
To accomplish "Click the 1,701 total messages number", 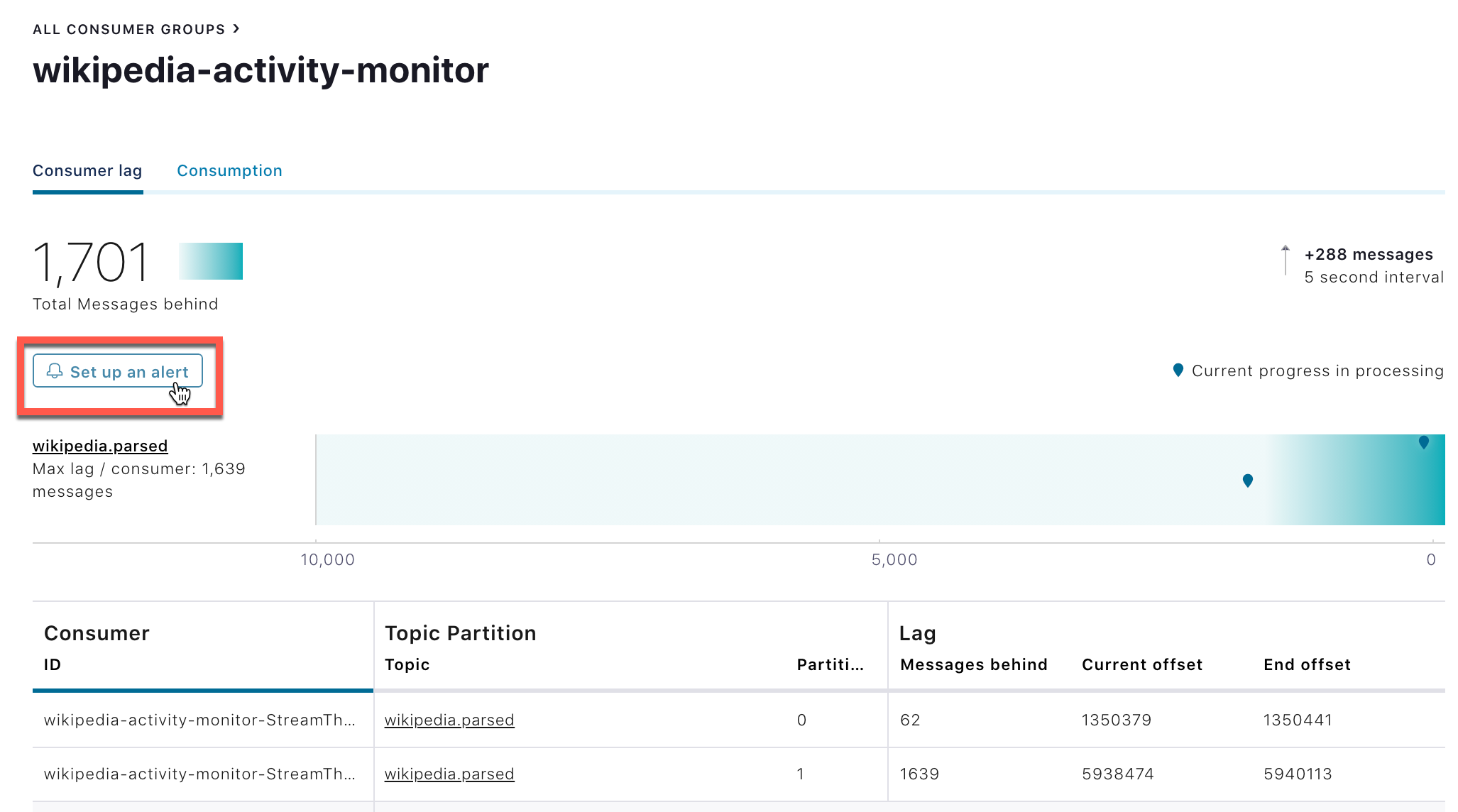I will pos(92,262).
